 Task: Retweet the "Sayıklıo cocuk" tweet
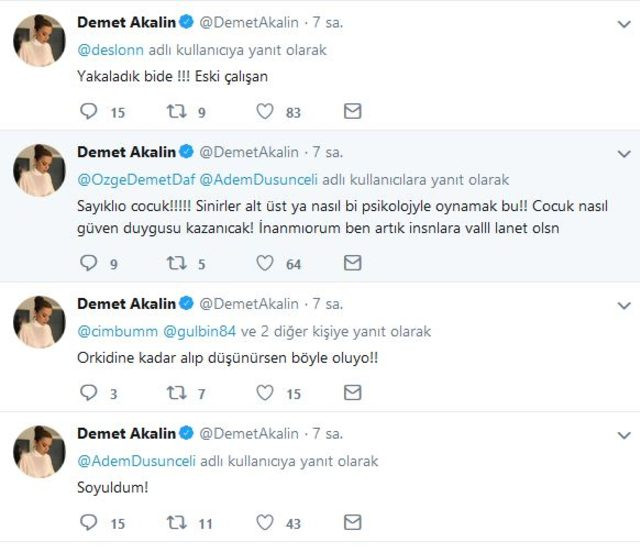176,264
